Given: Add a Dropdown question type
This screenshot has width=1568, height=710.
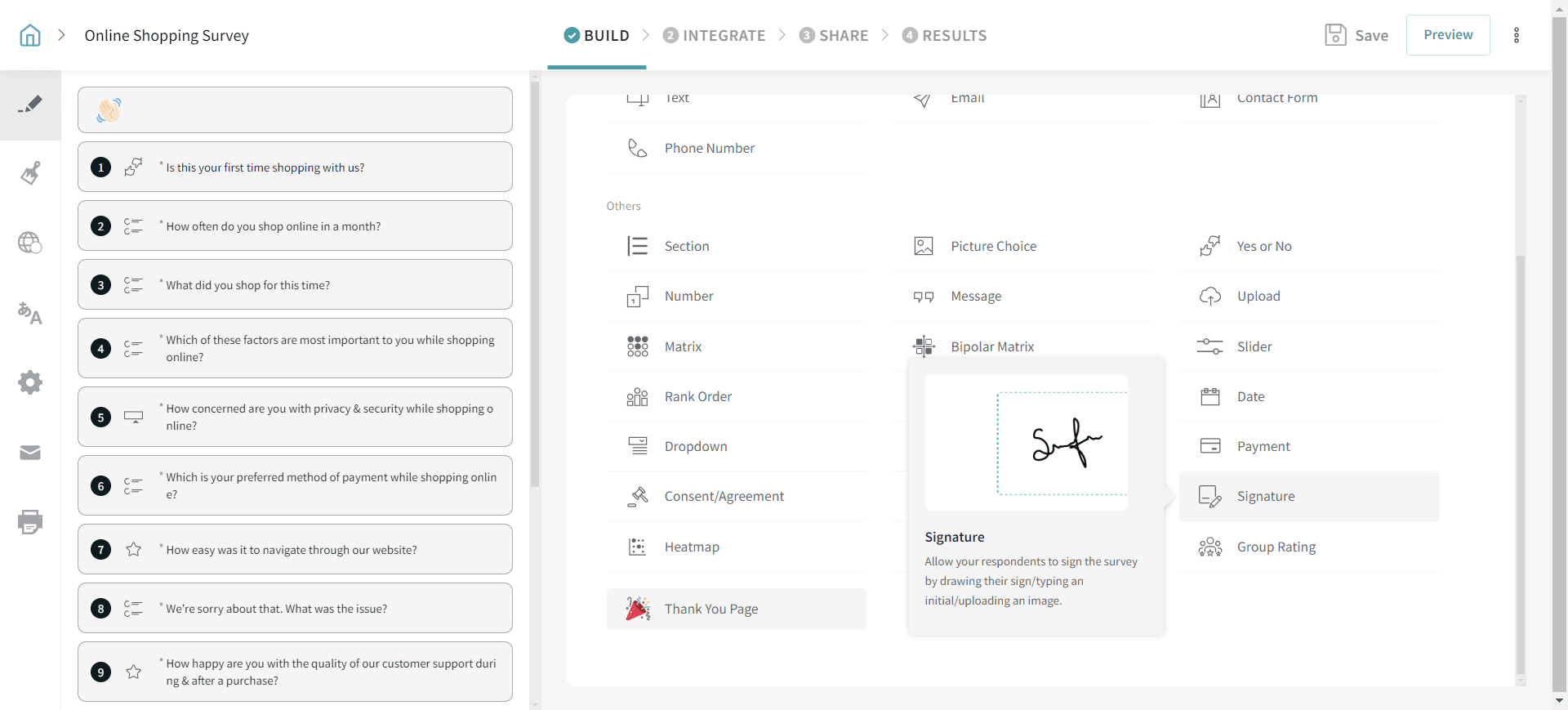Looking at the screenshot, I should [696, 446].
